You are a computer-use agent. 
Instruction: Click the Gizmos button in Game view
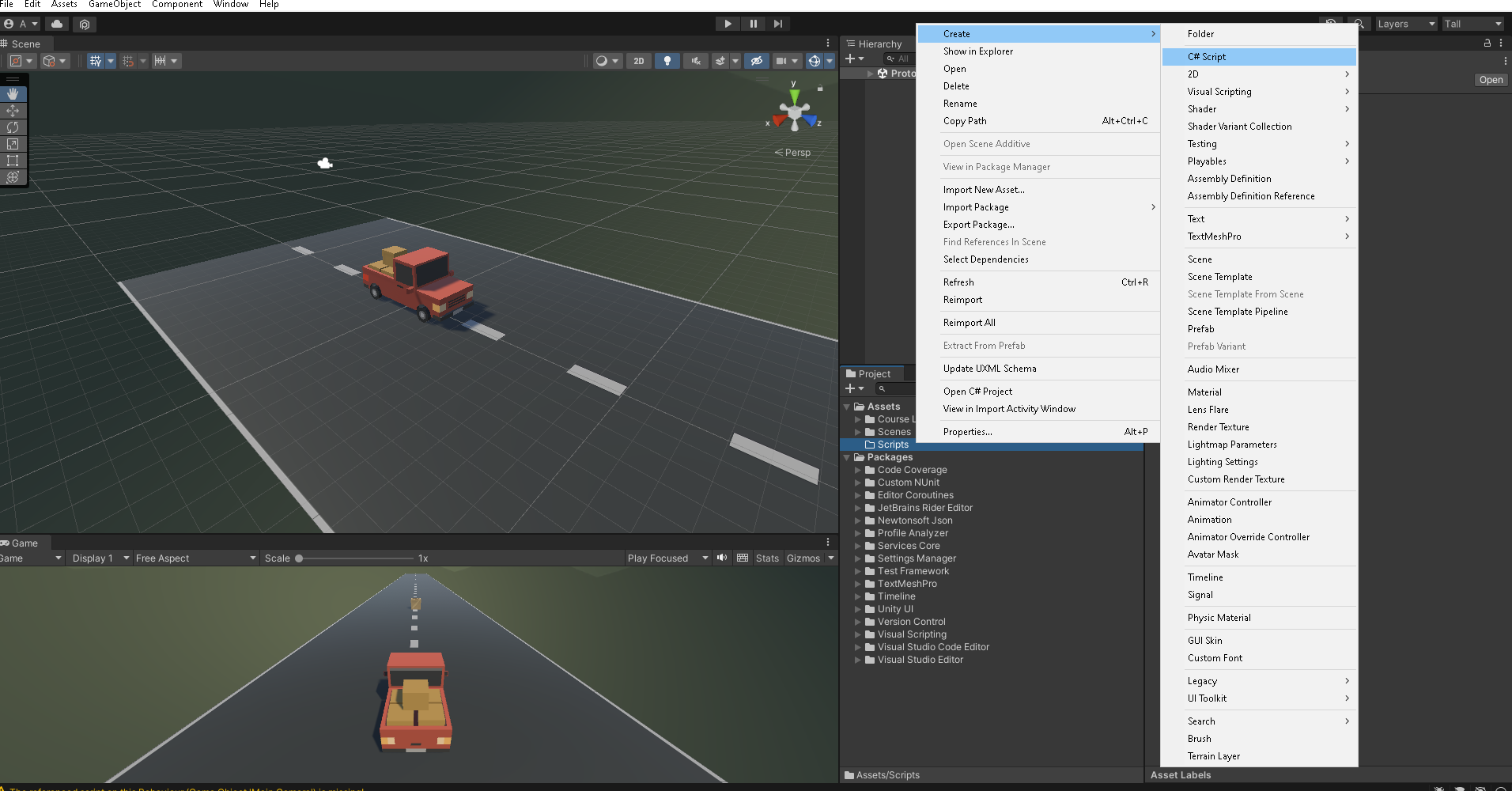[x=803, y=558]
